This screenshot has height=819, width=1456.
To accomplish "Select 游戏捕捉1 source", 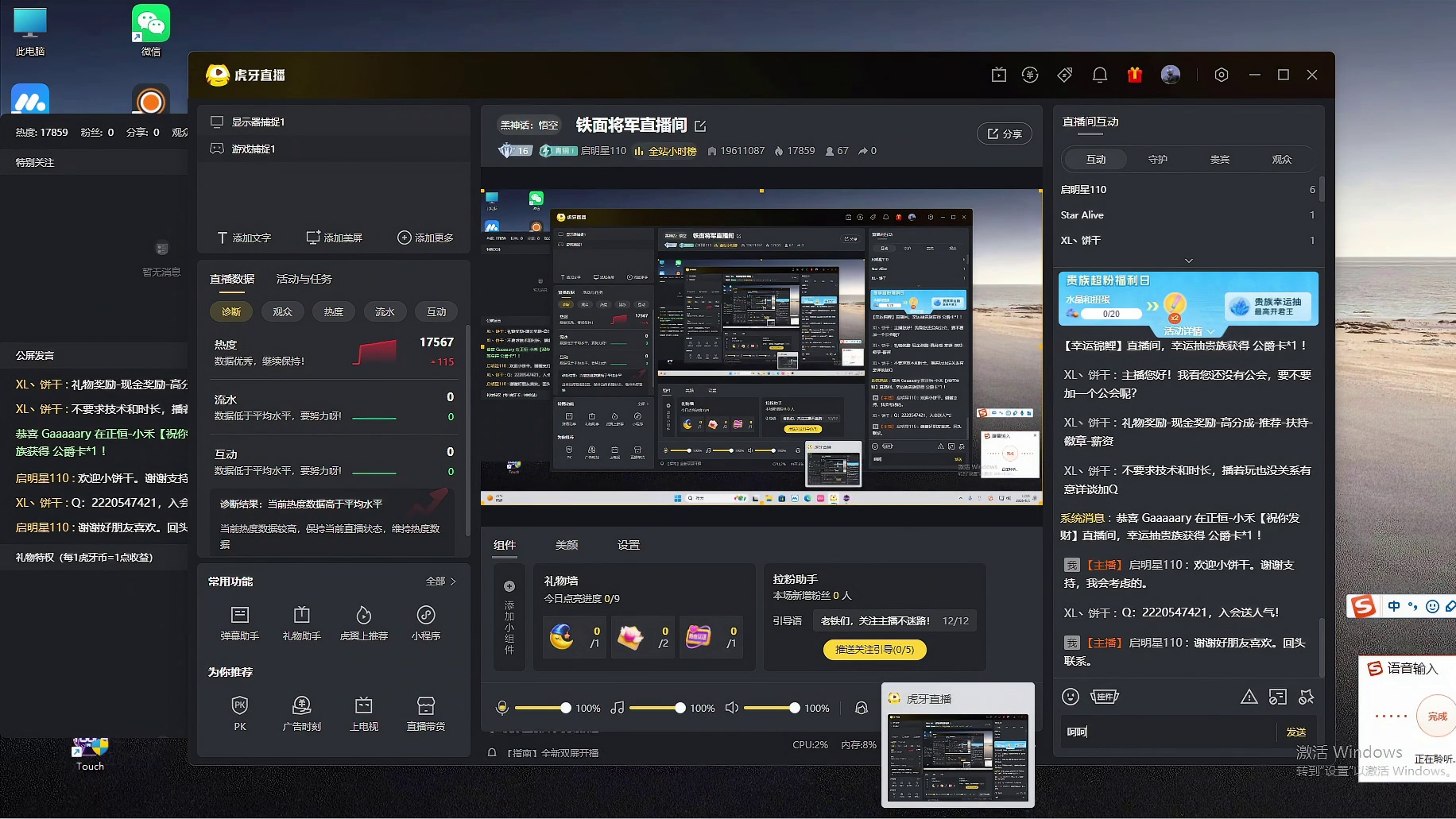I will pyautogui.click(x=334, y=149).
